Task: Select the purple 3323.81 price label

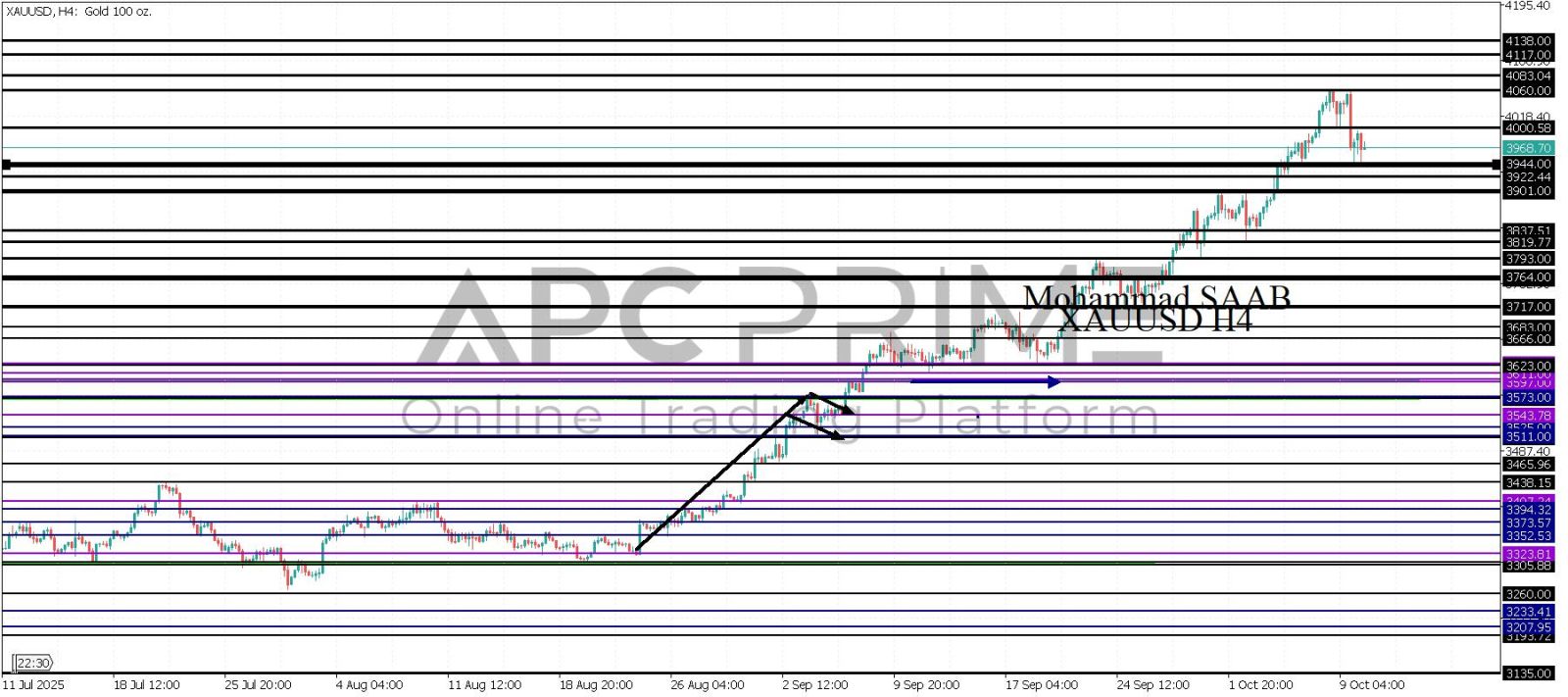Action: coord(1528,554)
